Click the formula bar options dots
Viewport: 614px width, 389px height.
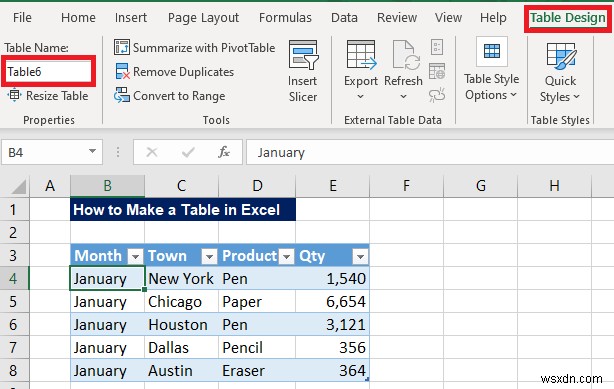tap(117, 152)
